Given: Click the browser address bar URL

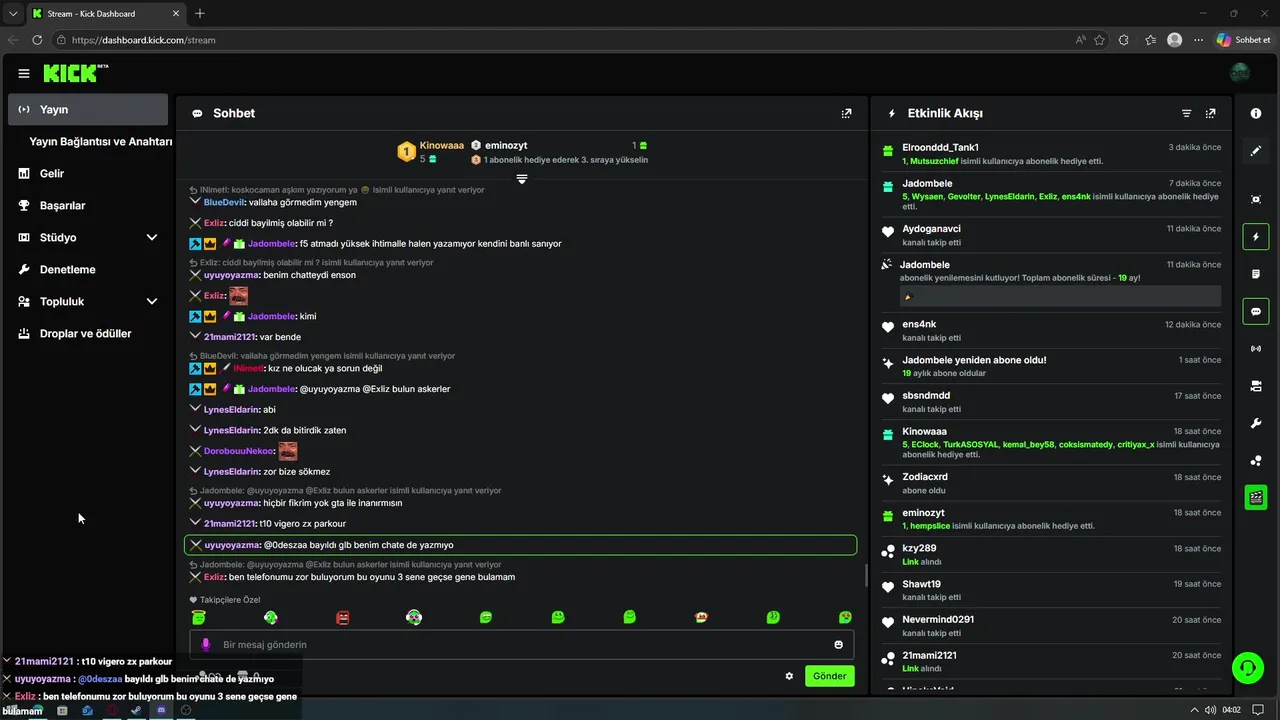Looking at the screenshot, I should (x=144, y=40).
